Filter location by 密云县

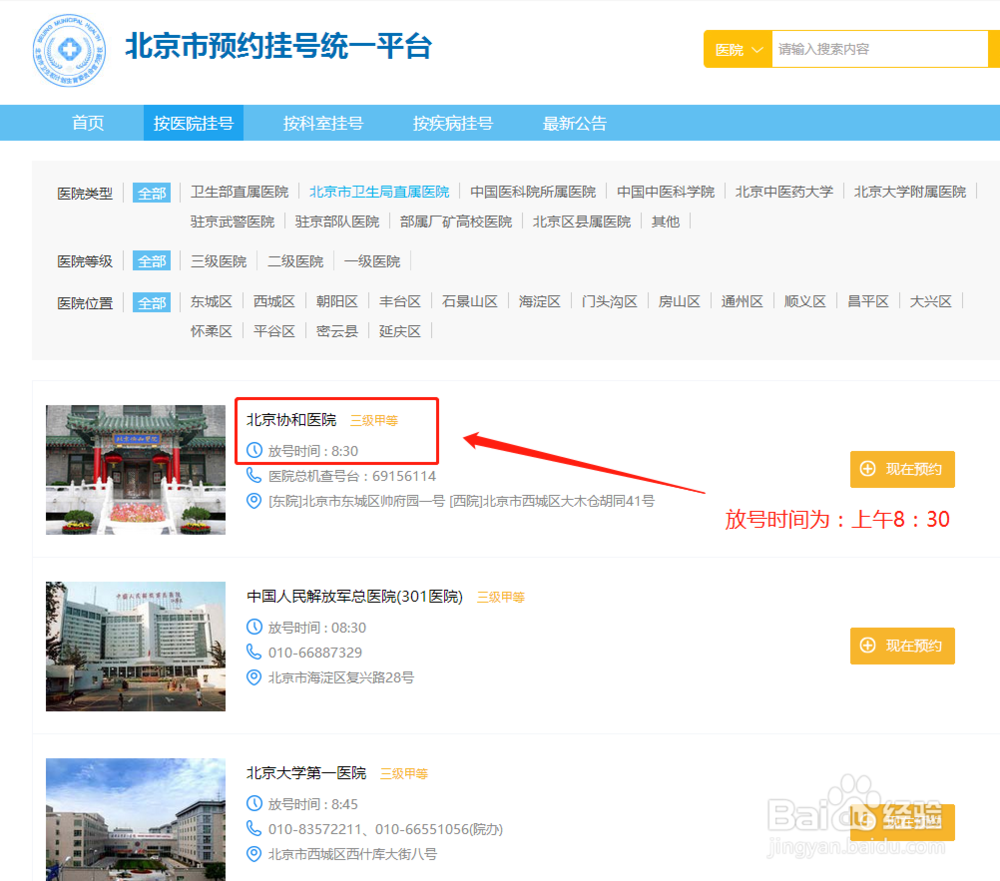(x=337, y=331)
